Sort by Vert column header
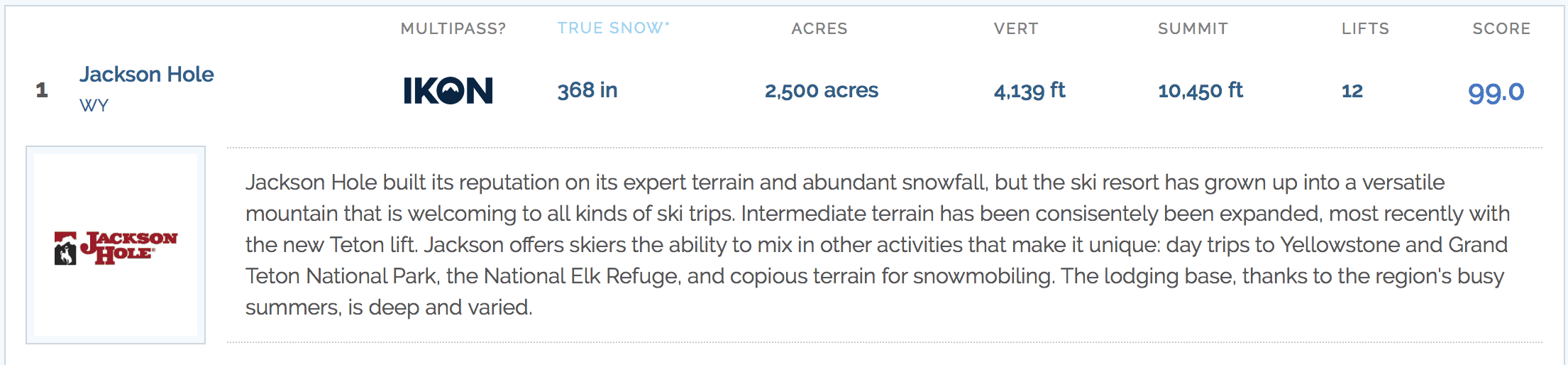The image size is (1568, 365). [1016, 28]
